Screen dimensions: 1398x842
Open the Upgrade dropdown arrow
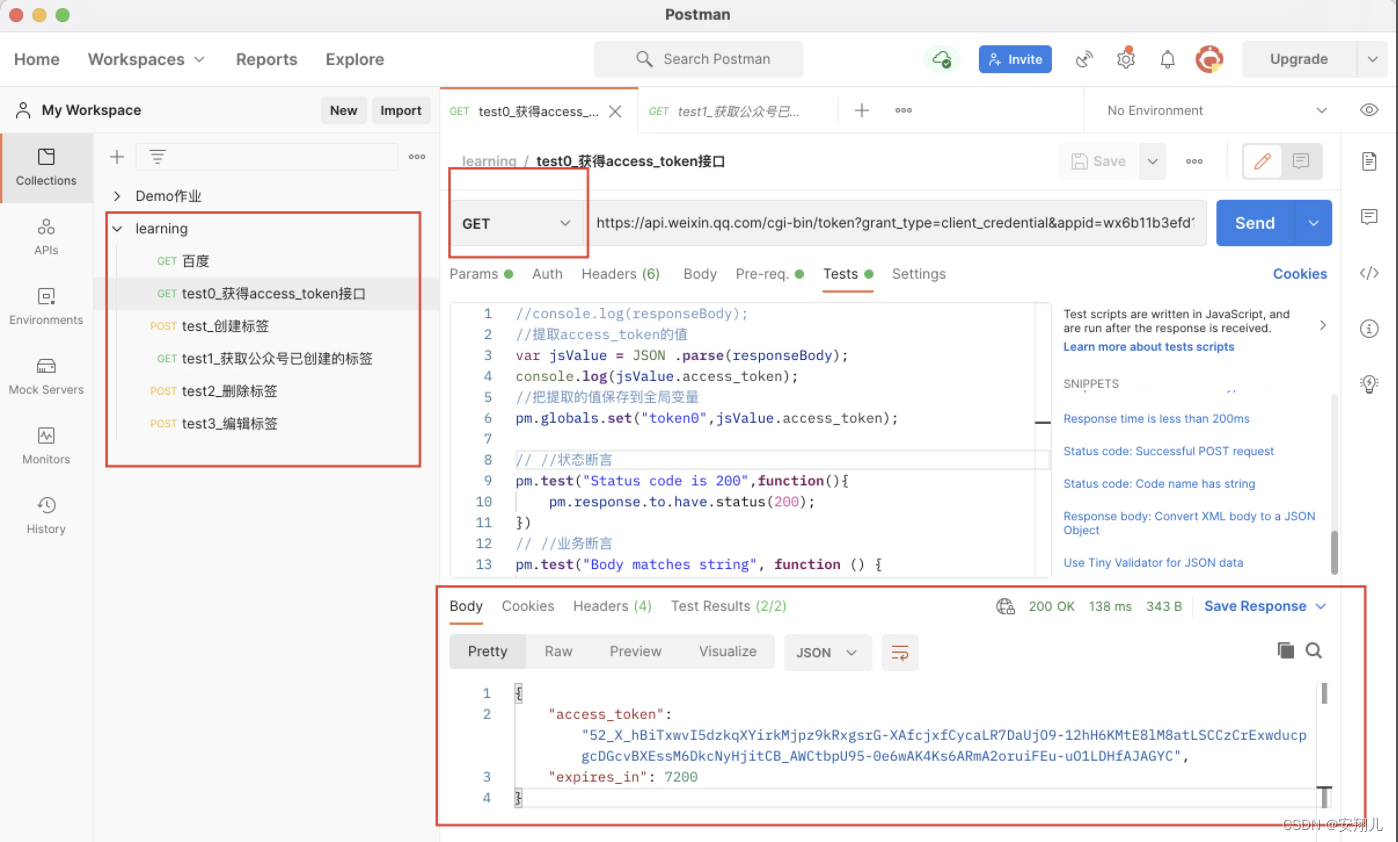coord(1371,59)
